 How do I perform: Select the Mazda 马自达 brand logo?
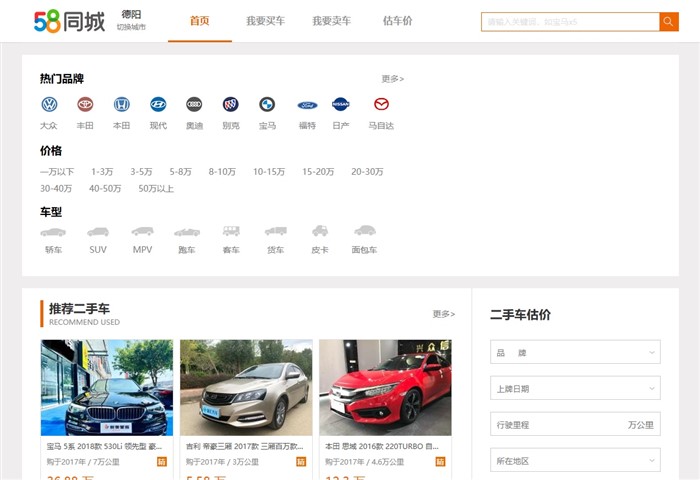pyautogui.click(x=381, y=104)
